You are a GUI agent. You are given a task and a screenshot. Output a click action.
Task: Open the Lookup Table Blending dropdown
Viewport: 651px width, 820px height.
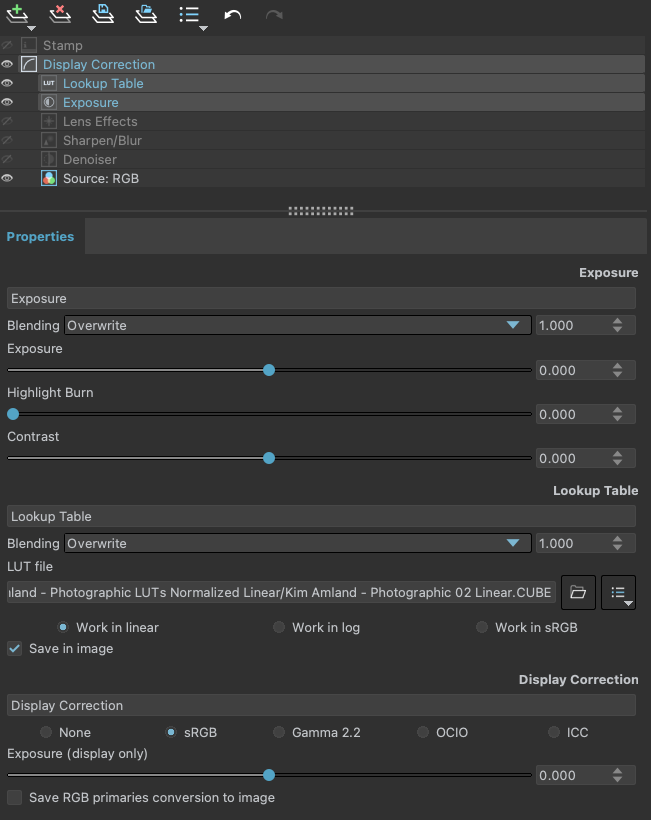(297, 543)
